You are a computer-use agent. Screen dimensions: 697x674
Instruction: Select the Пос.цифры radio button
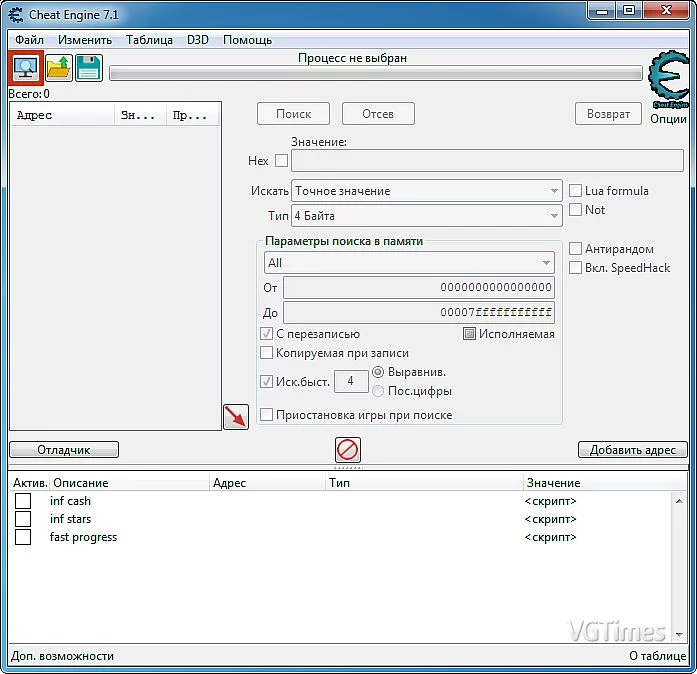(x=378, y=391)
